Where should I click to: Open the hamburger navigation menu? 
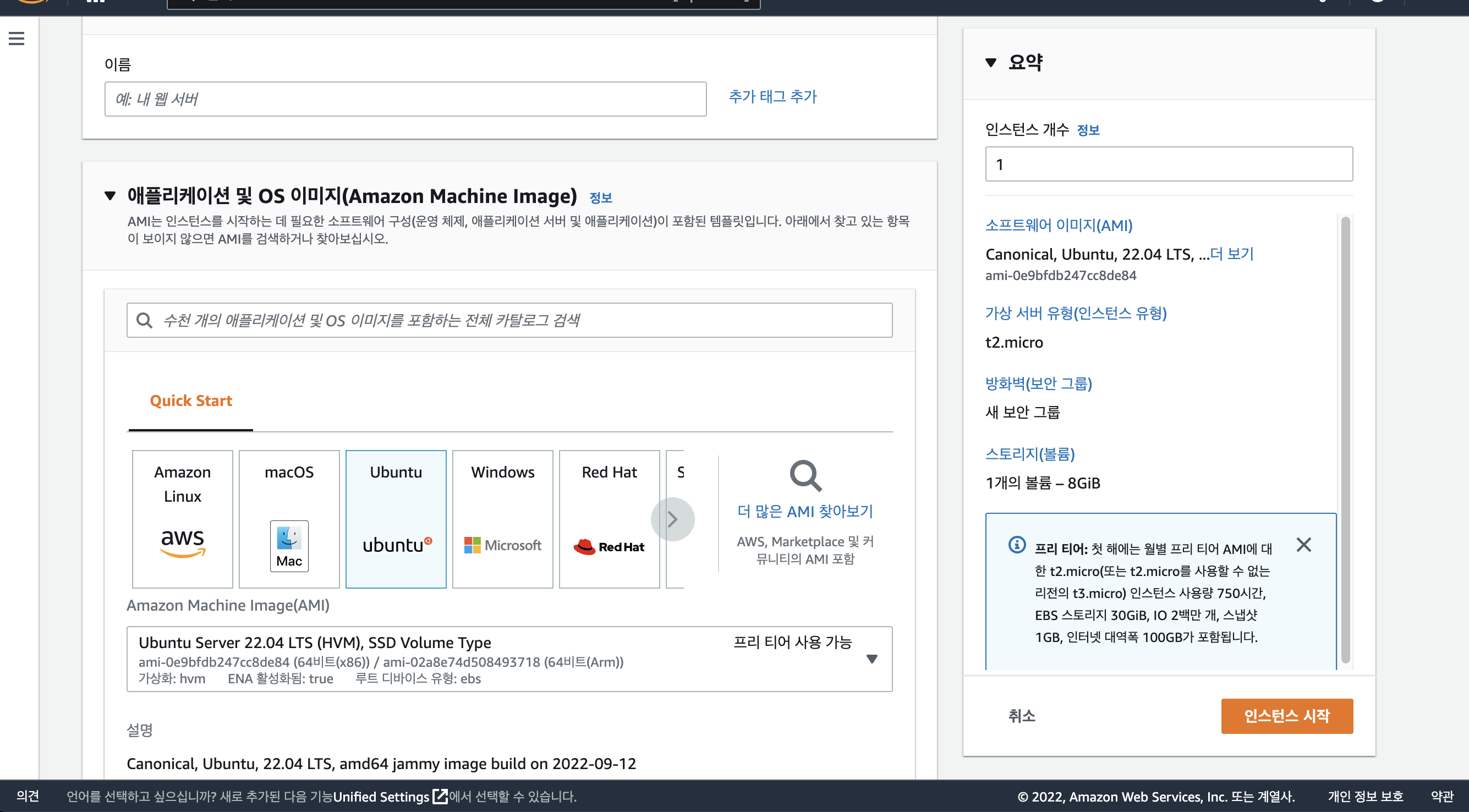(x=17, y=38)
